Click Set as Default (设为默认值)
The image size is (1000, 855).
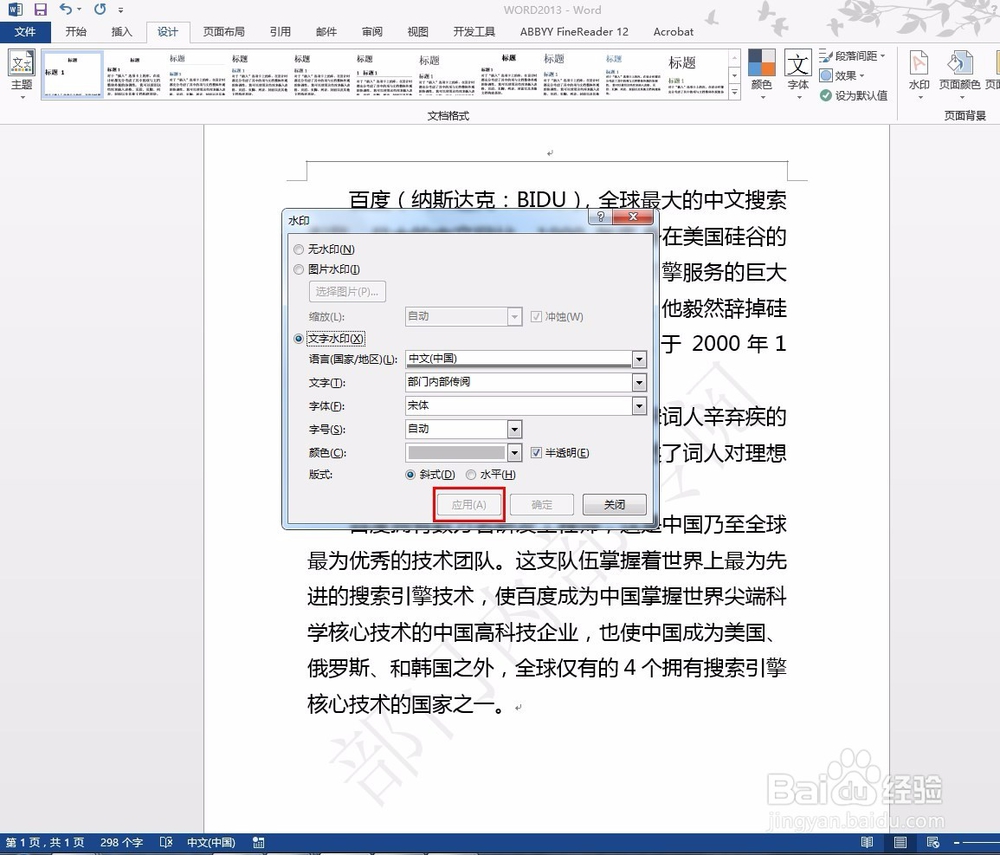[x=853, y=95]
